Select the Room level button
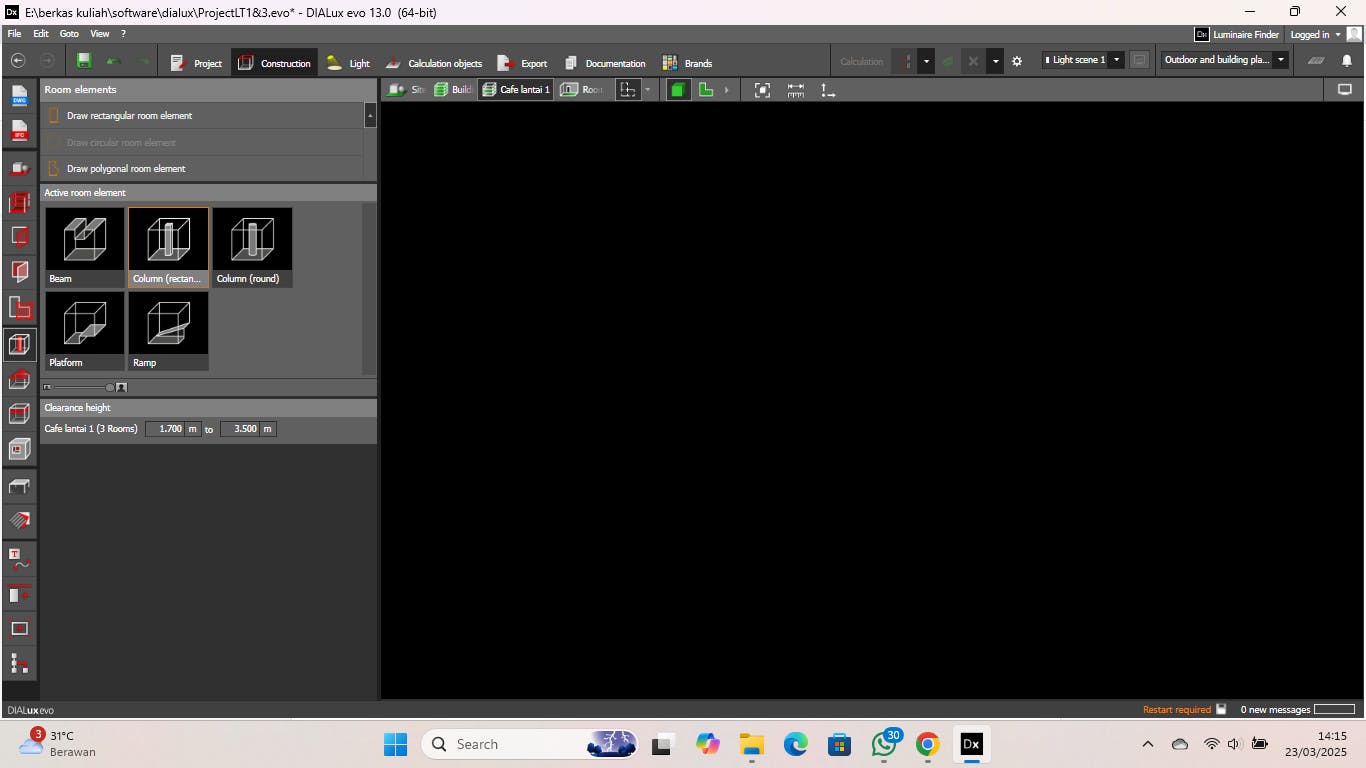 click(581, 90)
